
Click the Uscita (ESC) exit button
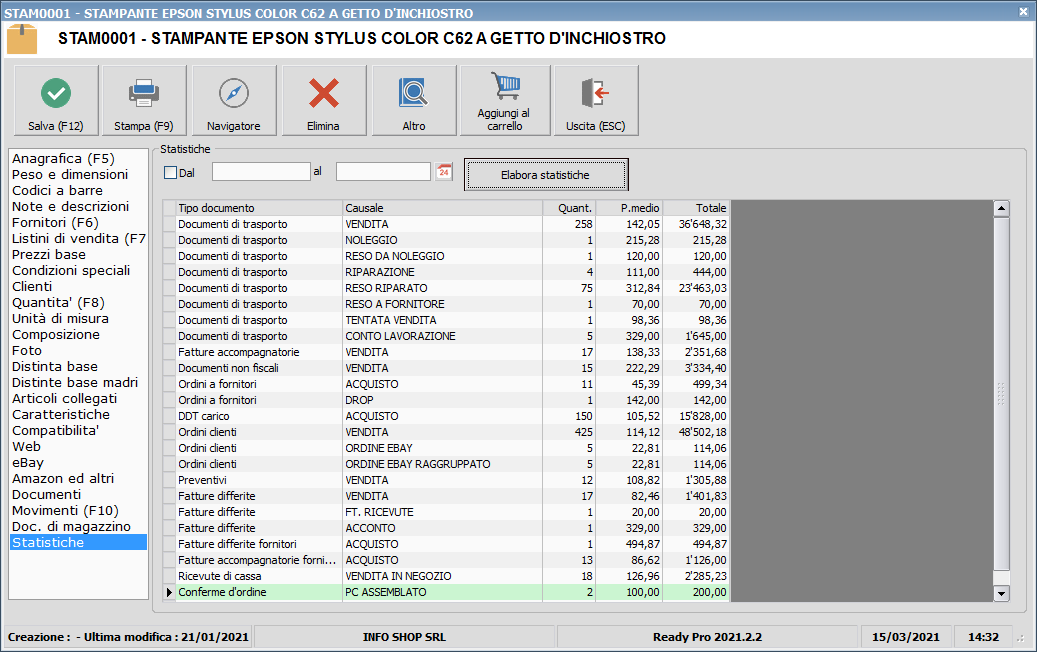click(x=596, y=101)
